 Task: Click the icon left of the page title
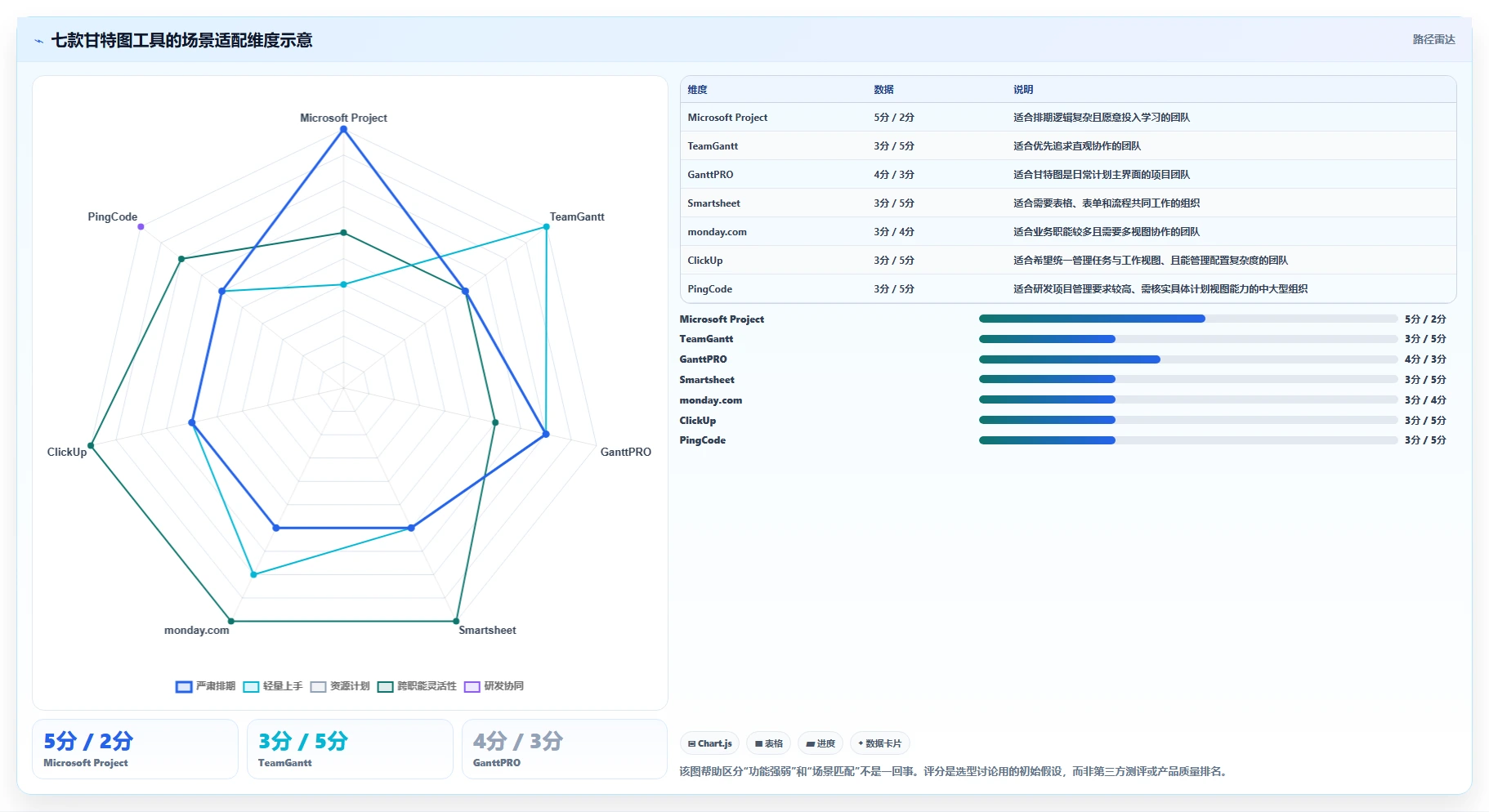pos(38,41)
